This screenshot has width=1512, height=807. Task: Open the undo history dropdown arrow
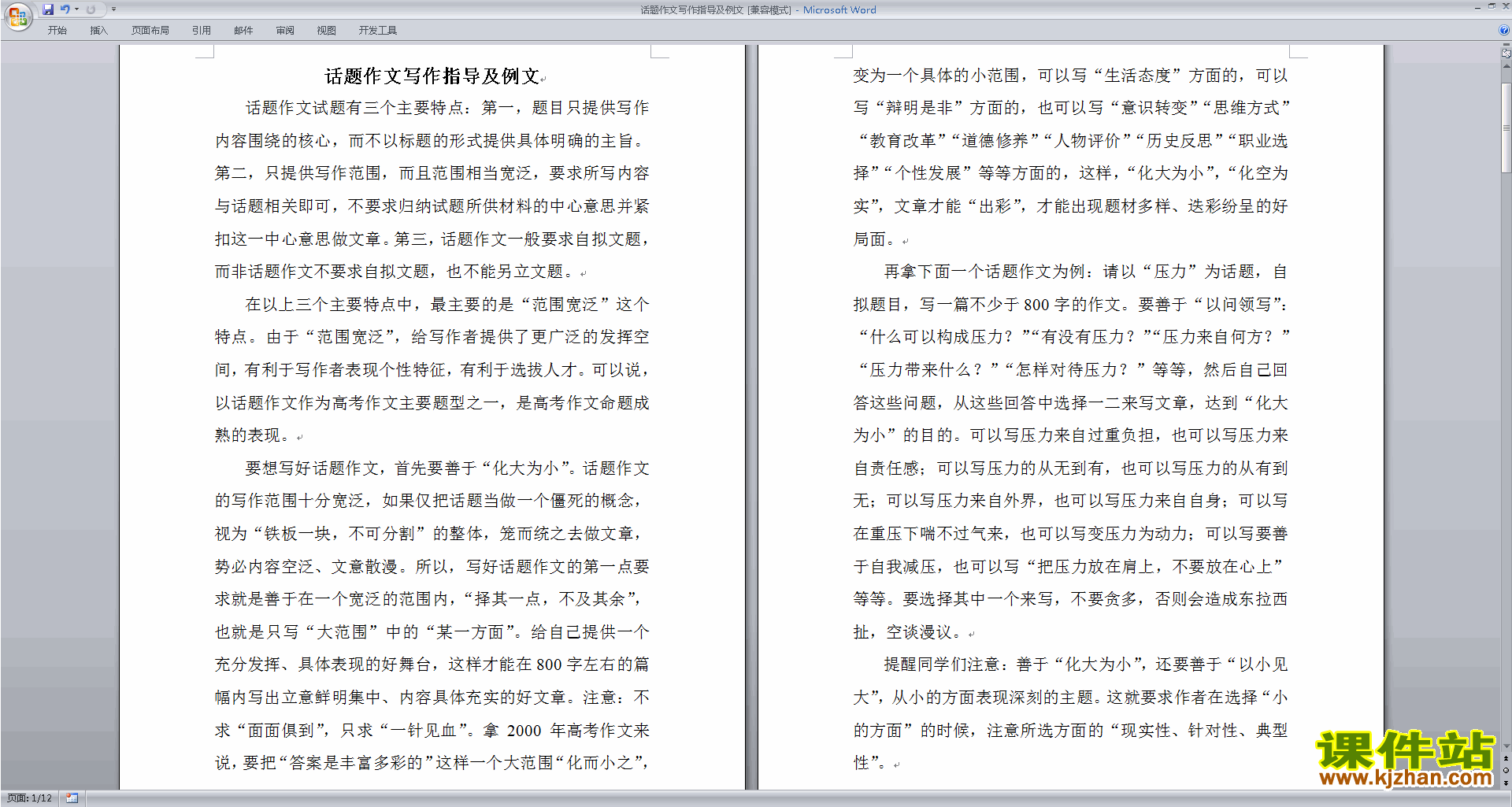point(76,9)
